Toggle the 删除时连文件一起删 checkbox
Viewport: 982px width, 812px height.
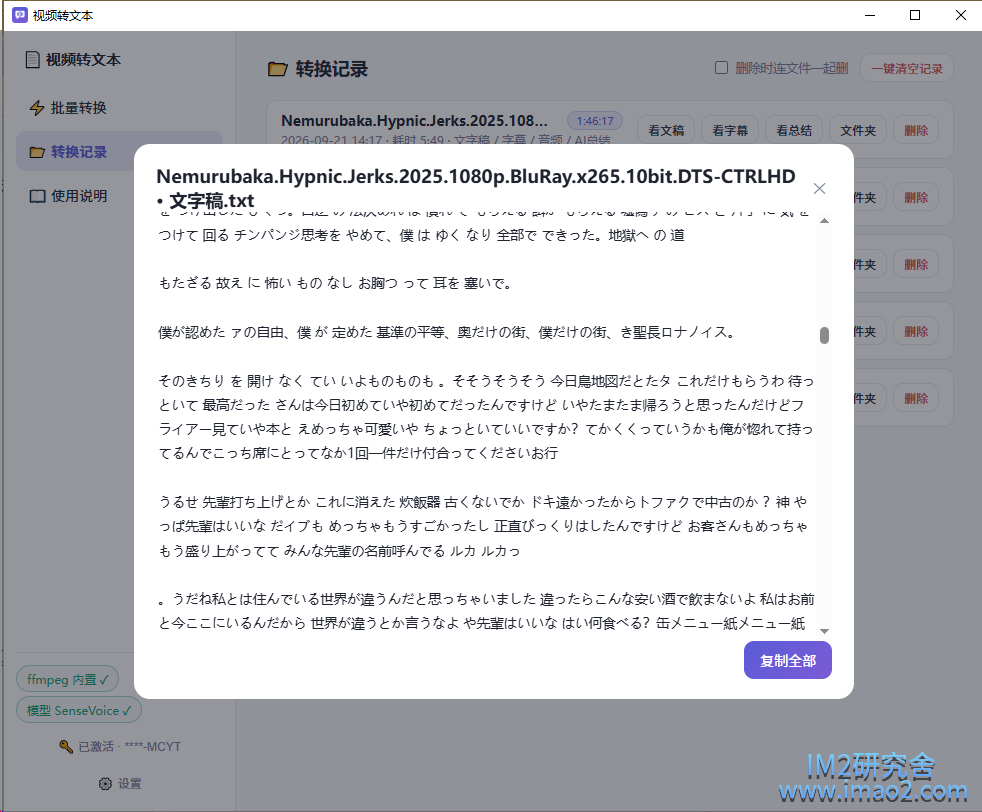point(721,68)
